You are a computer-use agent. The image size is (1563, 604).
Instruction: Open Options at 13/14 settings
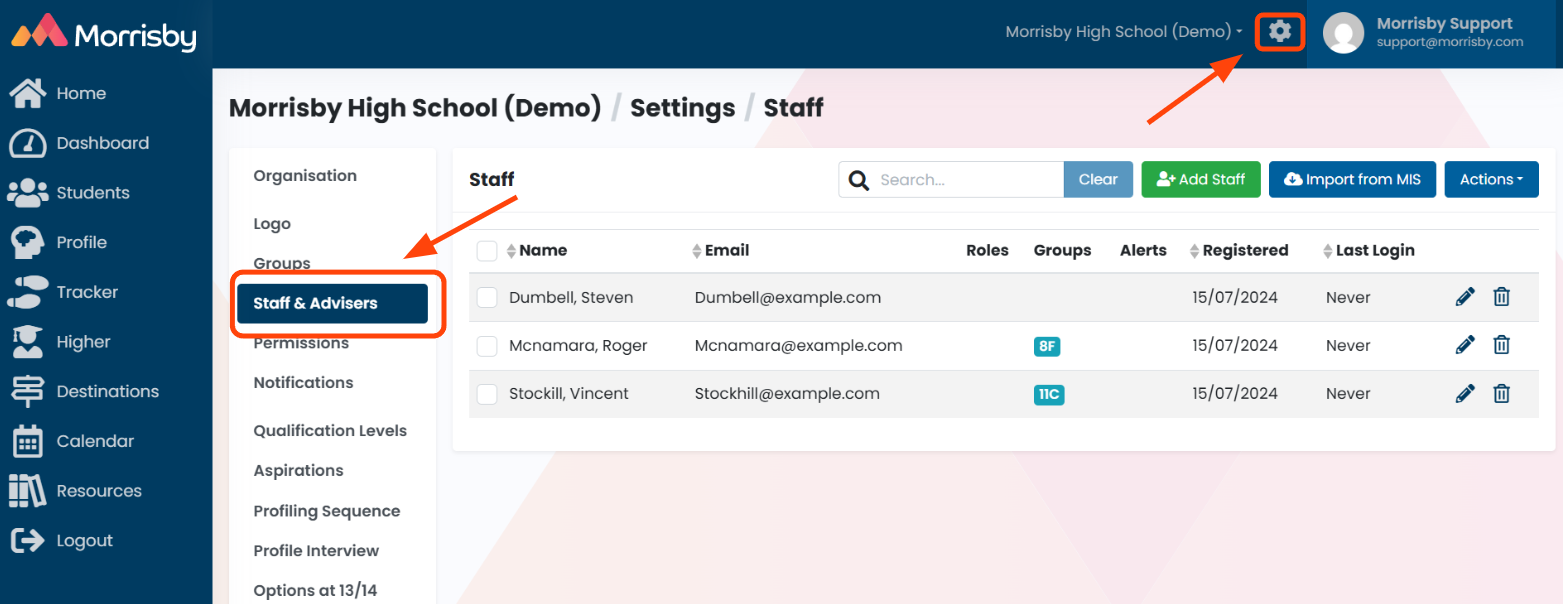(x=315, y=591)
